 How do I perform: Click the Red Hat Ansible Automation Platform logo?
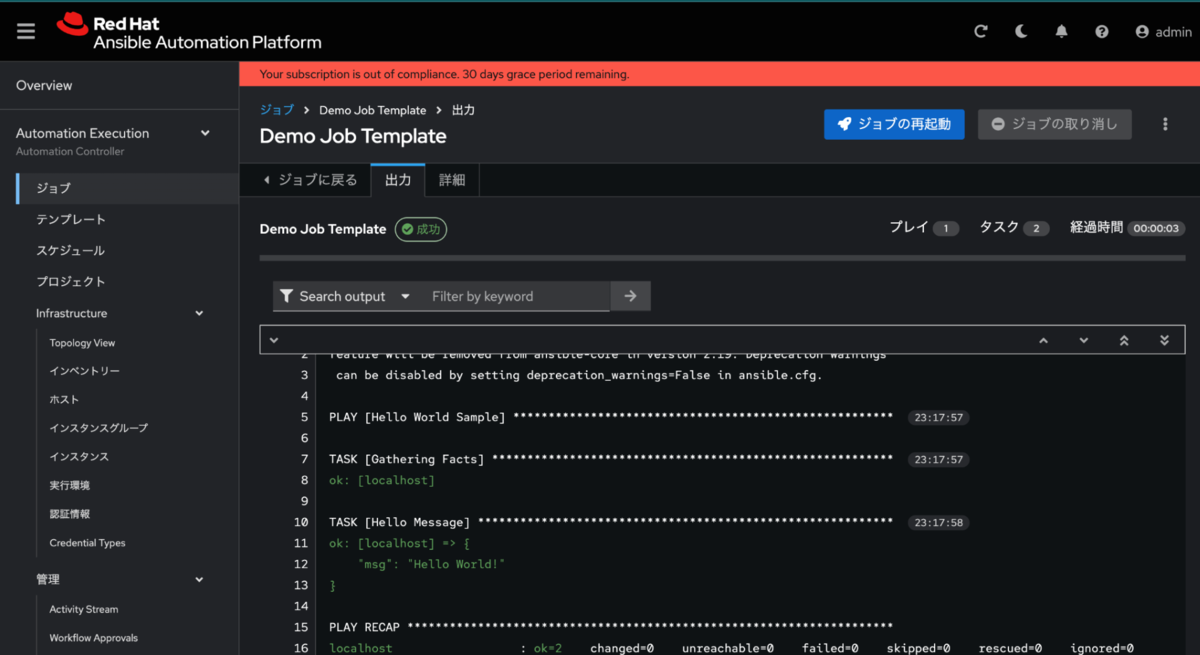[189, 32]
